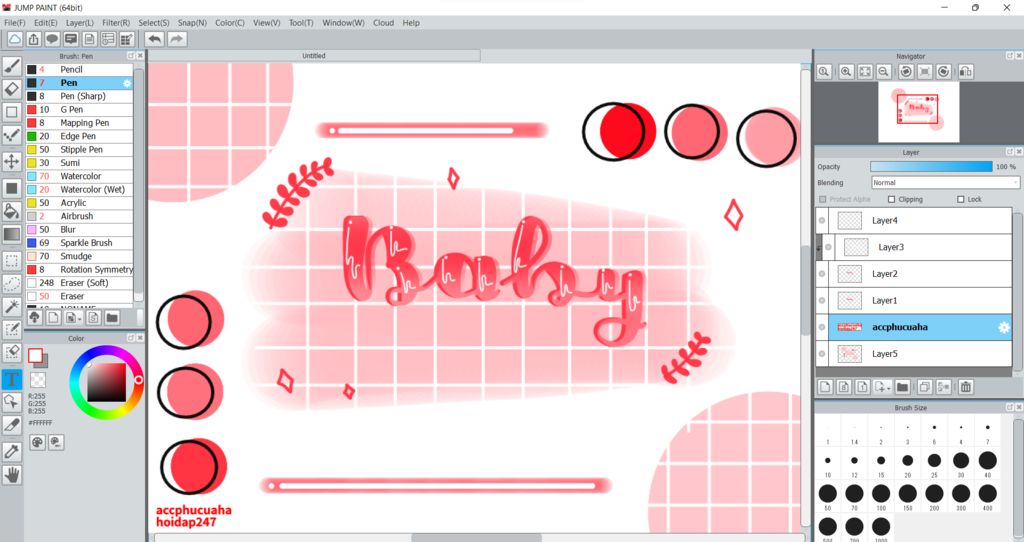The width and height of the screenshot is (1024, 542).
Task: Zoom out using the Navigator magnifier minus
Action: 884,72
